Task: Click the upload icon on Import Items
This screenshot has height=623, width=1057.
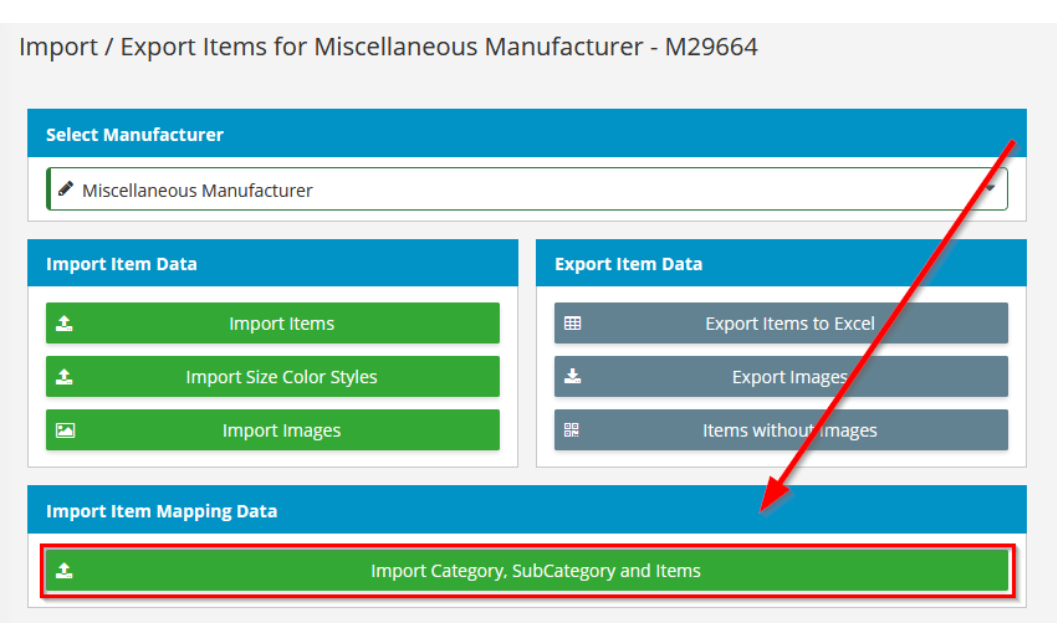Action: (64, 324)
